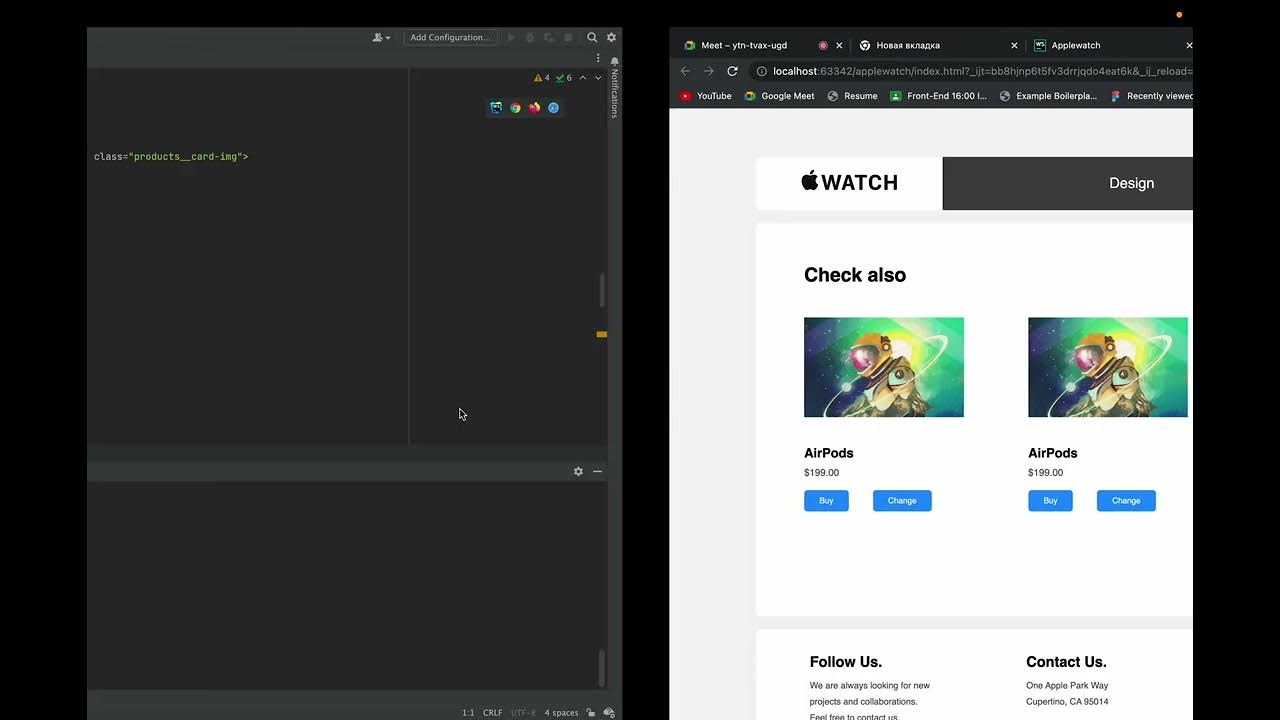This screenshot has width=1280, height=720.
Task: Open the code-with-me user icon in IDE
Action: [380, 37]
